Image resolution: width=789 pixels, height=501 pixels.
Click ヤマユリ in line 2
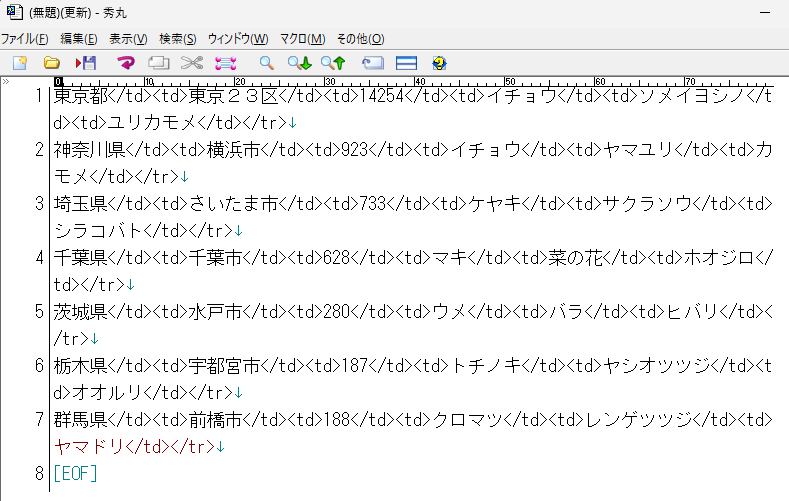click(x=638, y=149)
